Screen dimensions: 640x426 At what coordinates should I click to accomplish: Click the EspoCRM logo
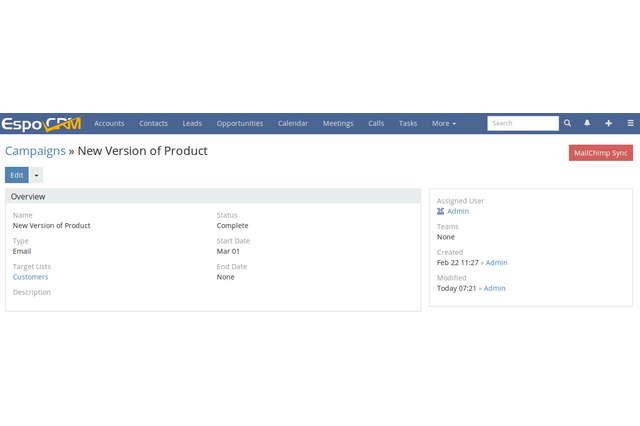(x=41, y=123)
